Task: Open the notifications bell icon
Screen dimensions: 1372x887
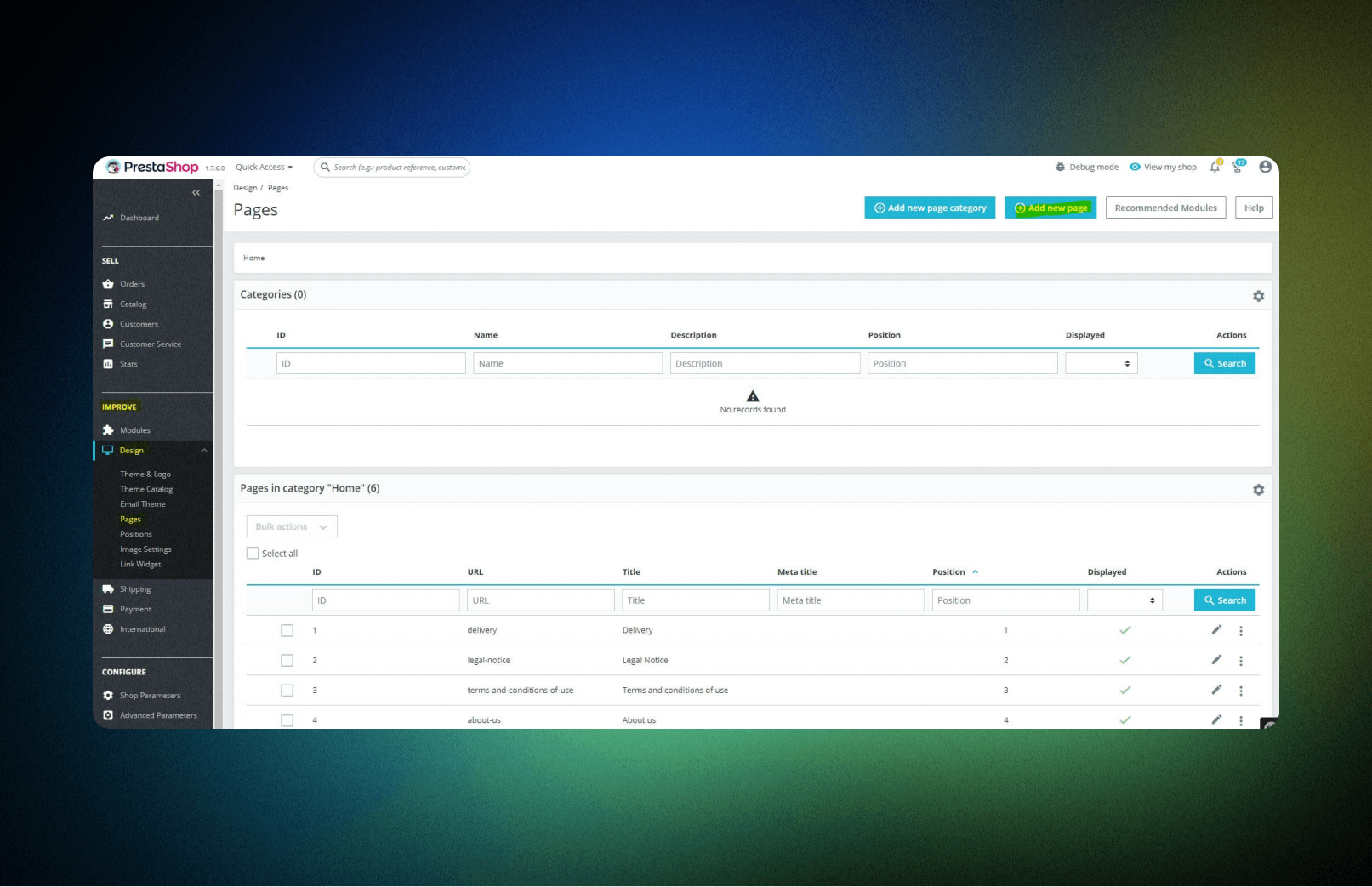Action: pyautogui.click(x=1215, y=167)
